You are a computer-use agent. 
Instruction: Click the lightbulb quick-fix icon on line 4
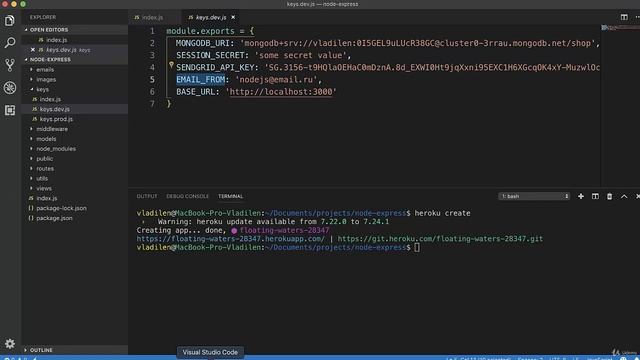pos(171,64)
